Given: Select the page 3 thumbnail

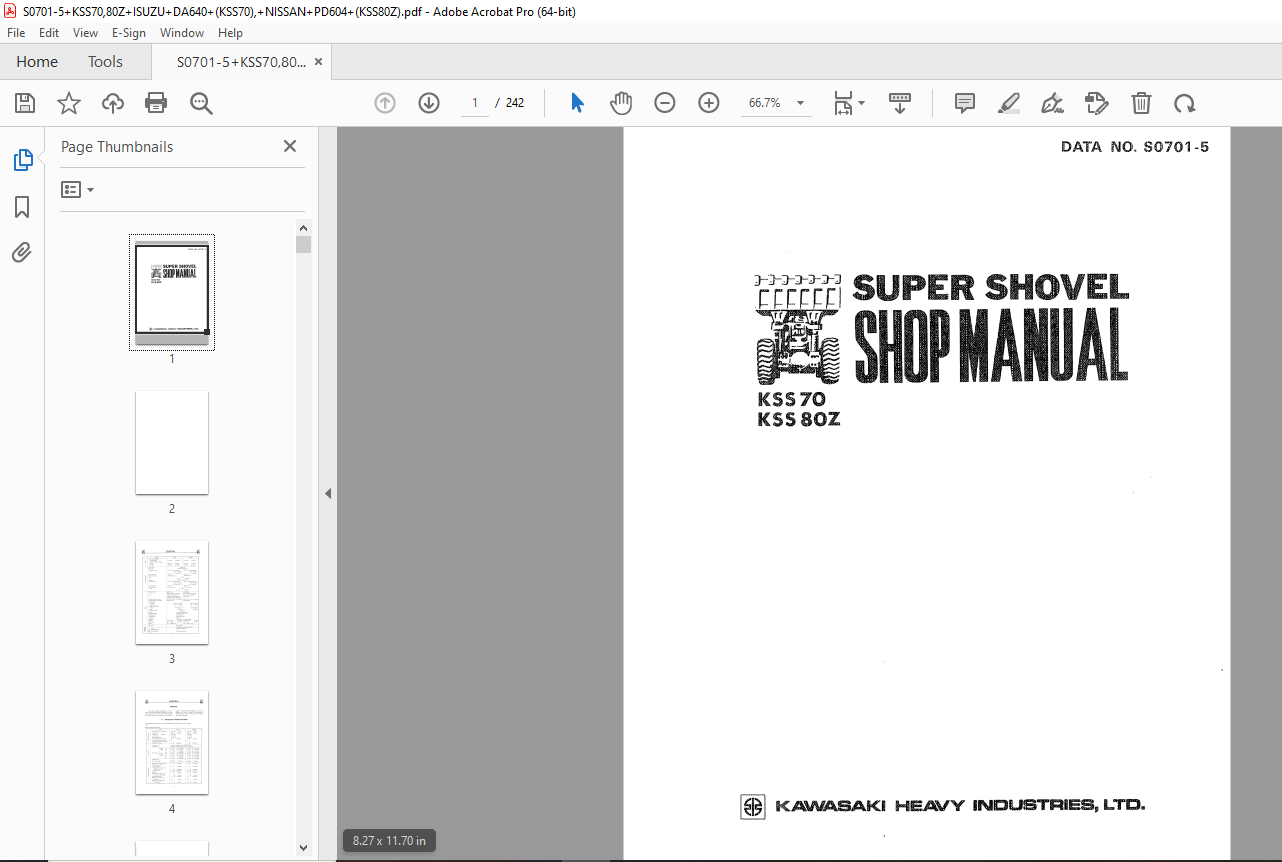Looking at the screenshot, I should [x=172, y=592].
